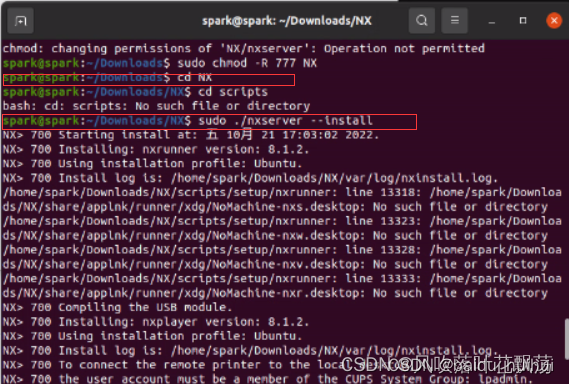Click the window title spark@spark: ~/Downloads/NX
569x384 pixels.
[x=287, y=21]
